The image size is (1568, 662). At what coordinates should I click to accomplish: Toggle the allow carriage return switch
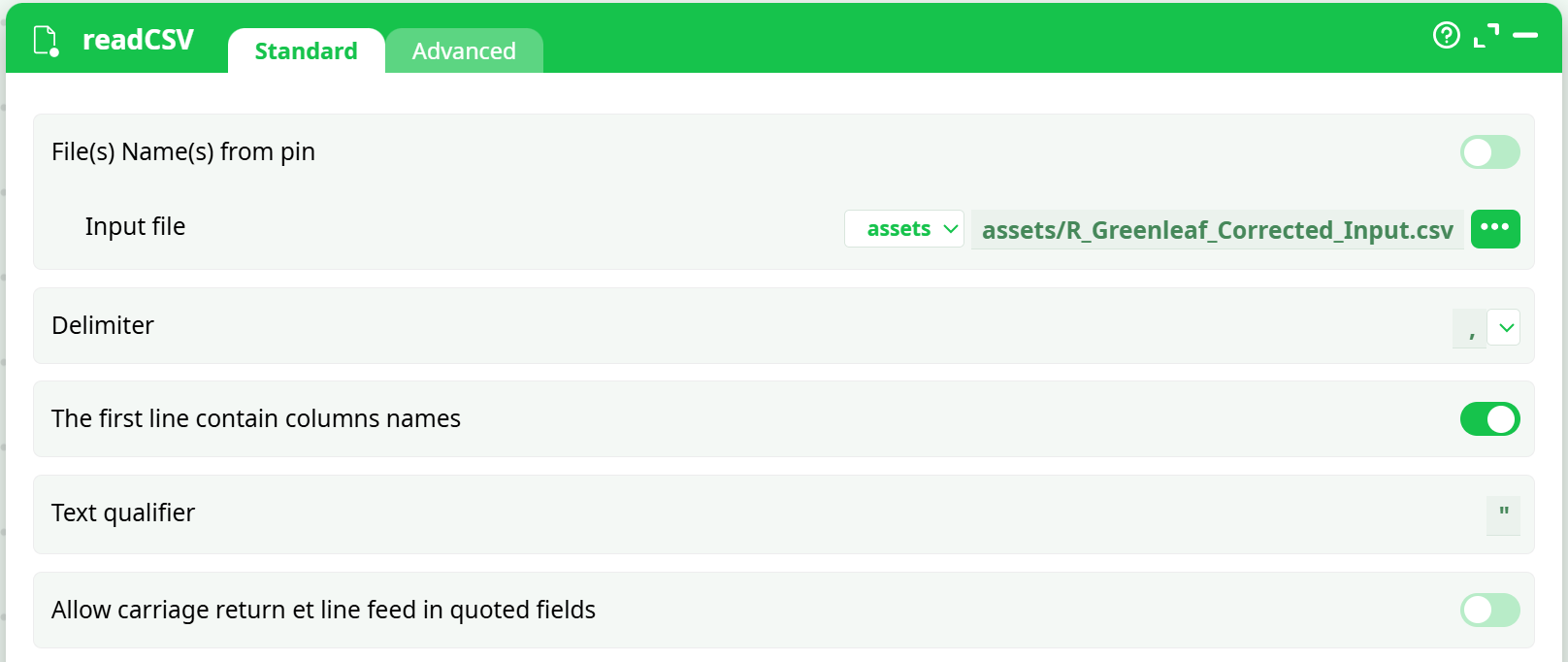(x=1489, y=611)
